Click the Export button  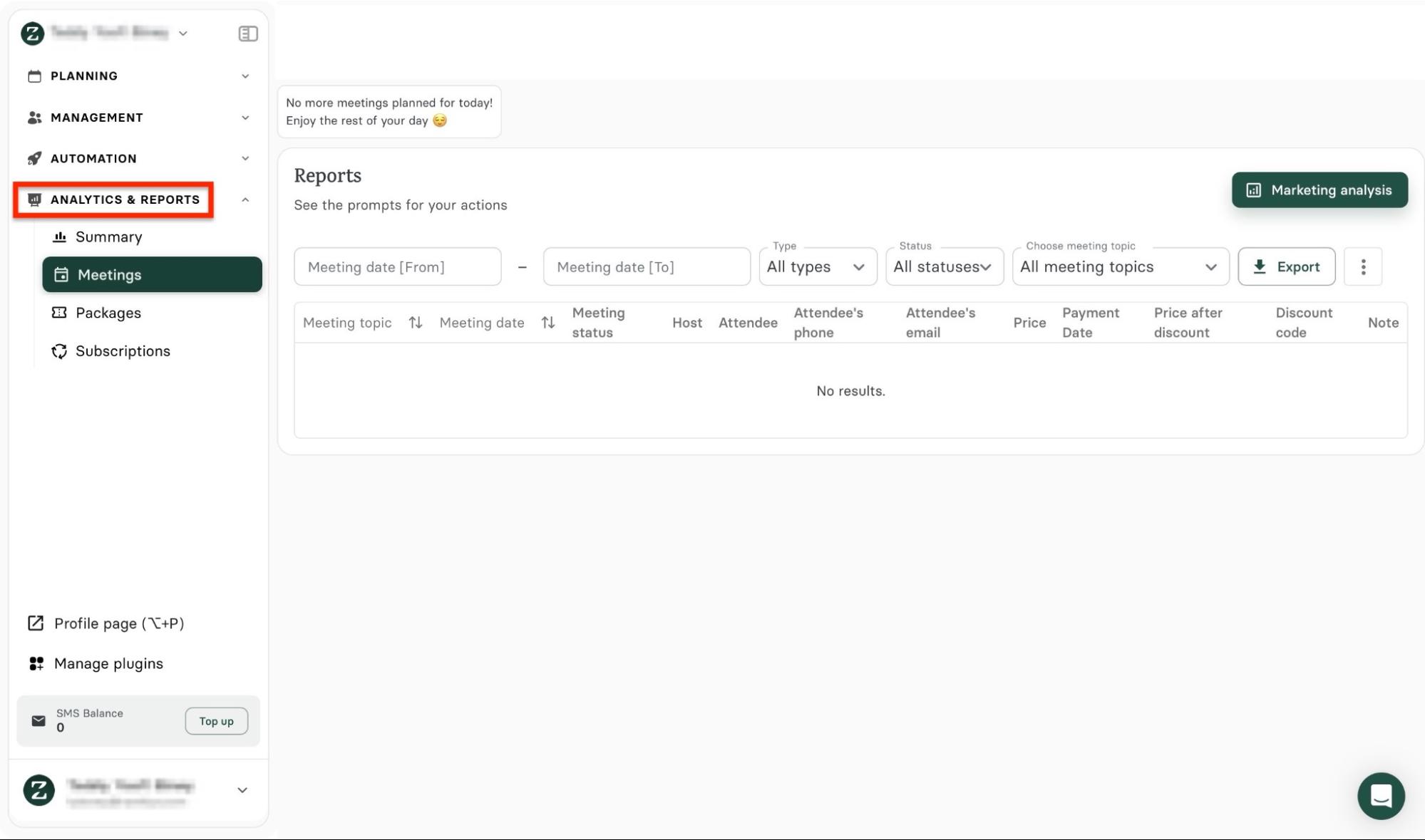coord(1286,266)
